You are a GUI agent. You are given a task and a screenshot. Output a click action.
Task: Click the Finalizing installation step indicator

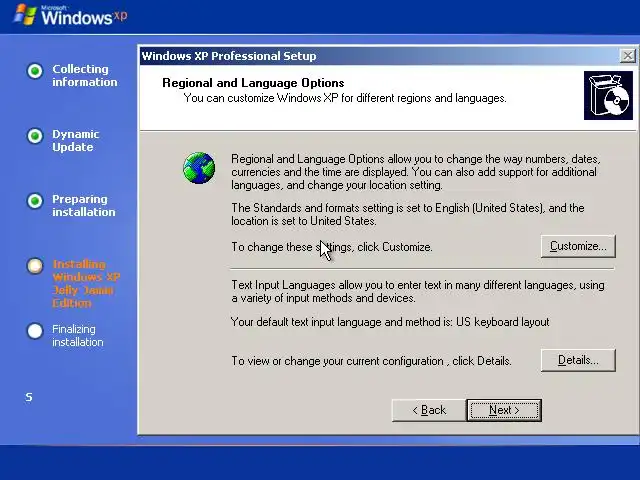[x=35, y=331]
